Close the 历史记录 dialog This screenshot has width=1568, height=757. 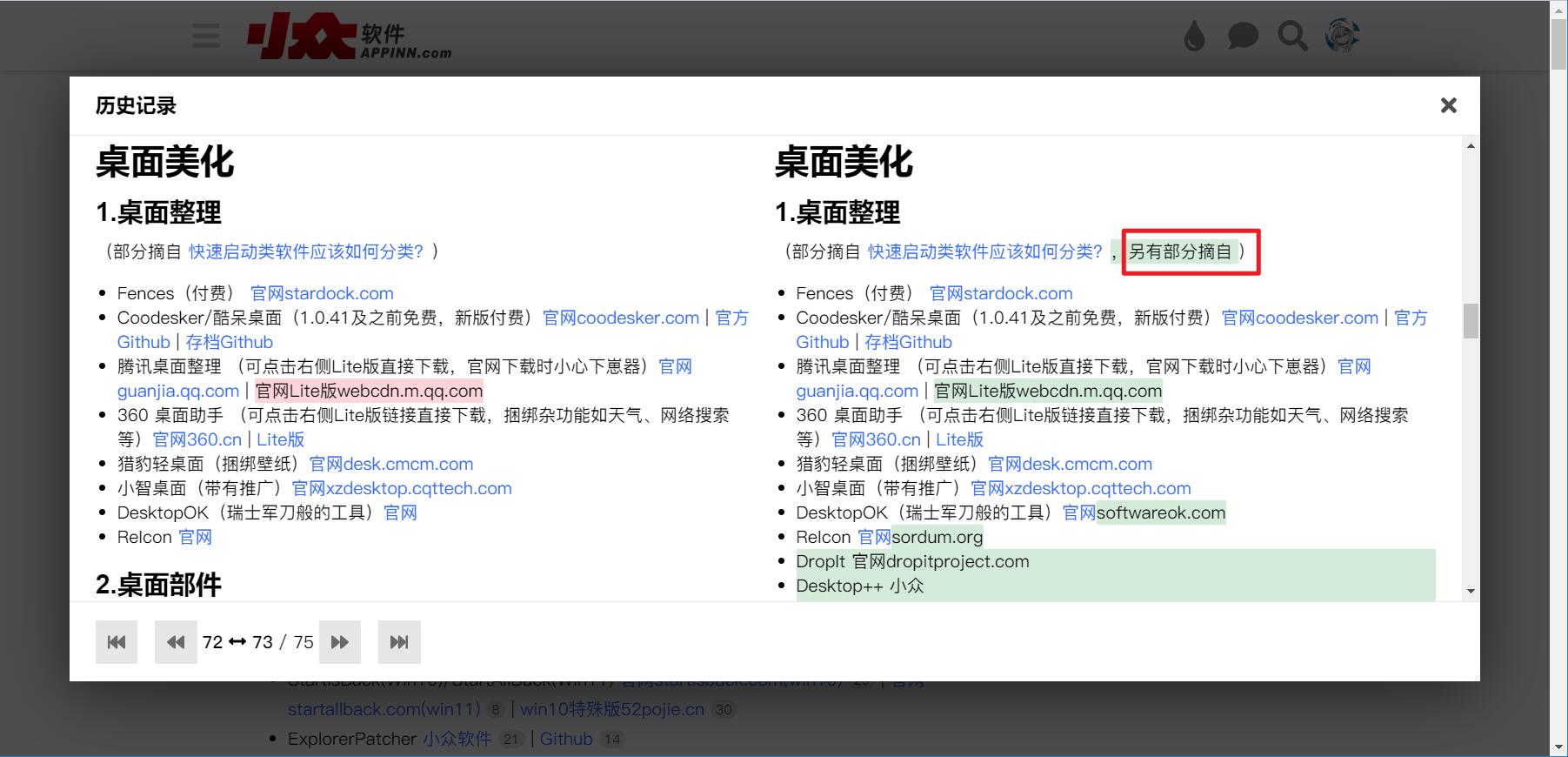pos(1448,105)
